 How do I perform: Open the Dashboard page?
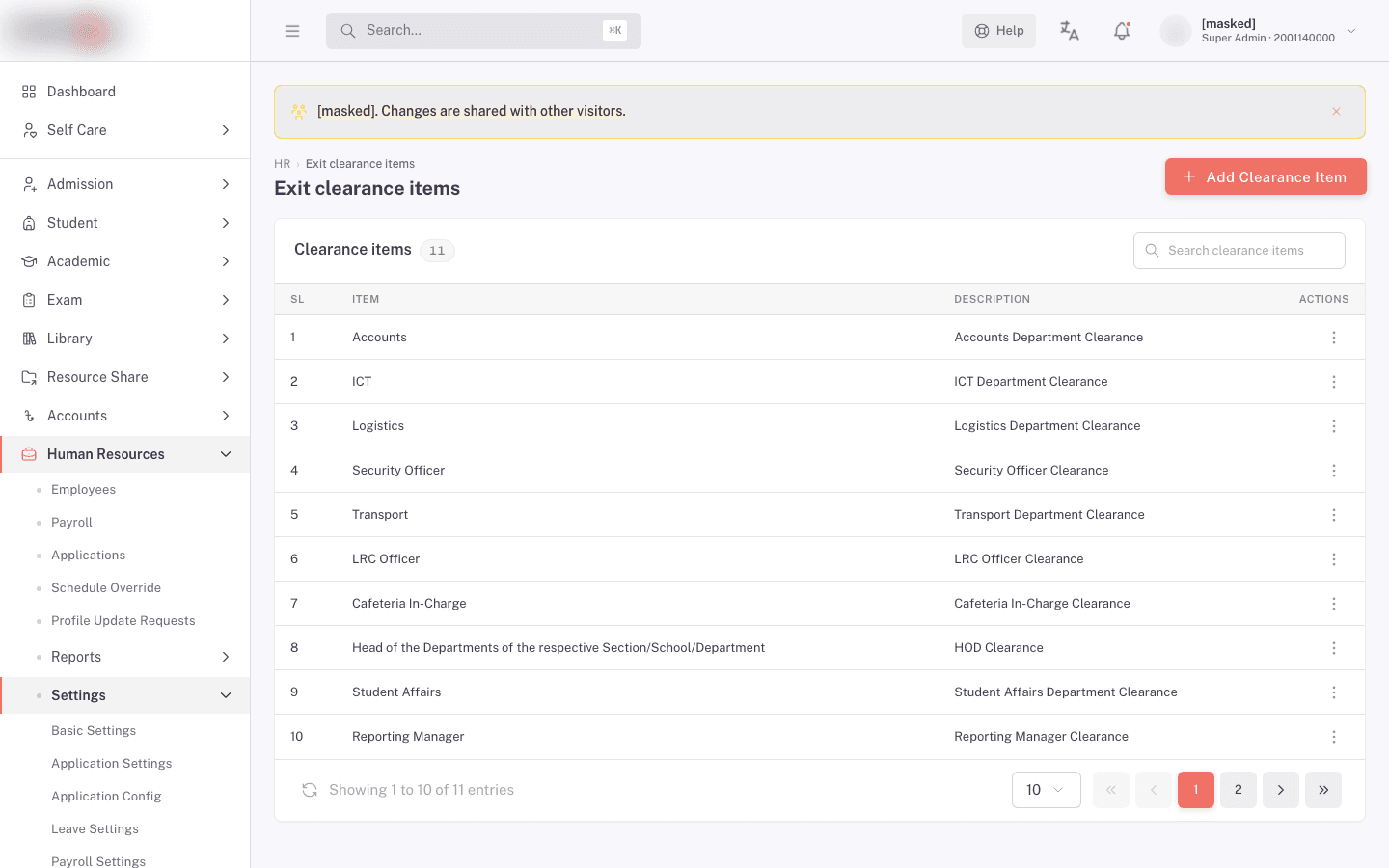(125, 92)
